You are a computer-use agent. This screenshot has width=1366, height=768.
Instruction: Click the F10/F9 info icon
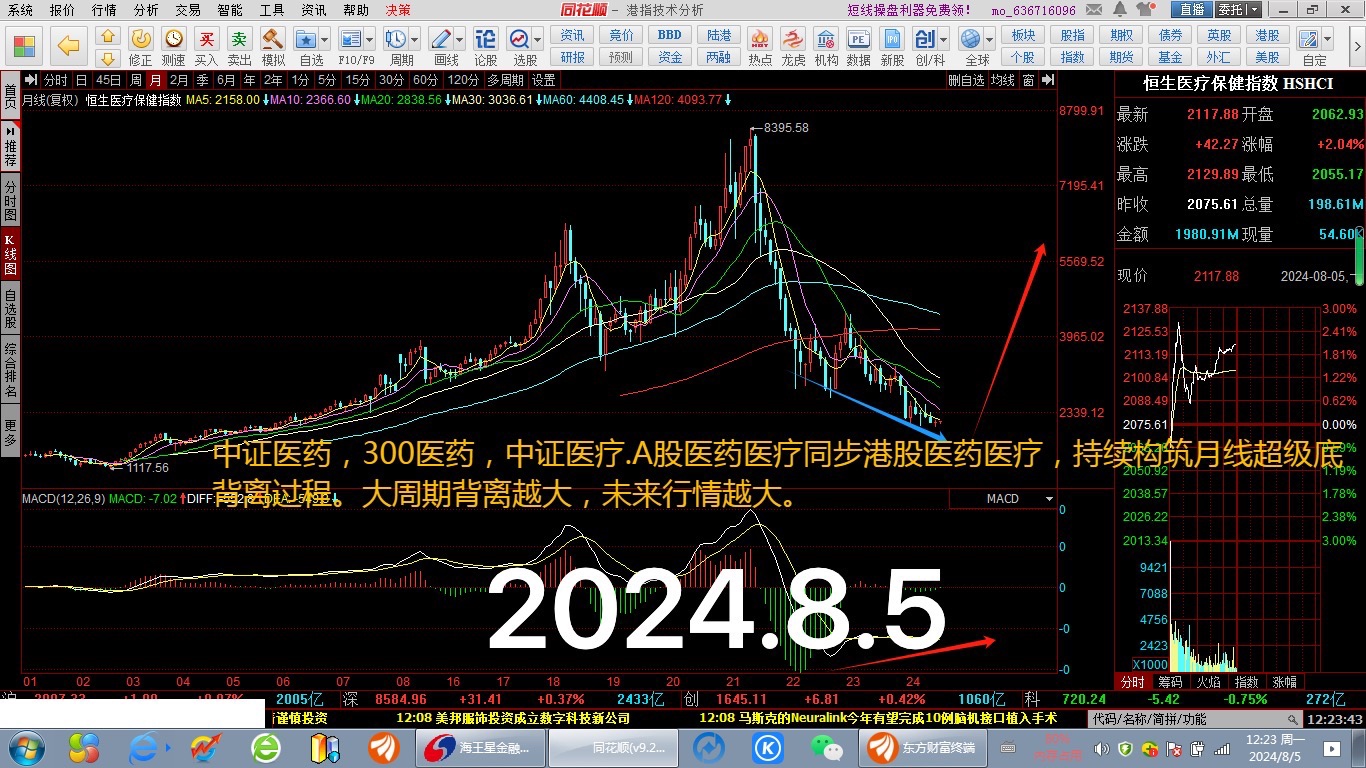pos(350,38)
